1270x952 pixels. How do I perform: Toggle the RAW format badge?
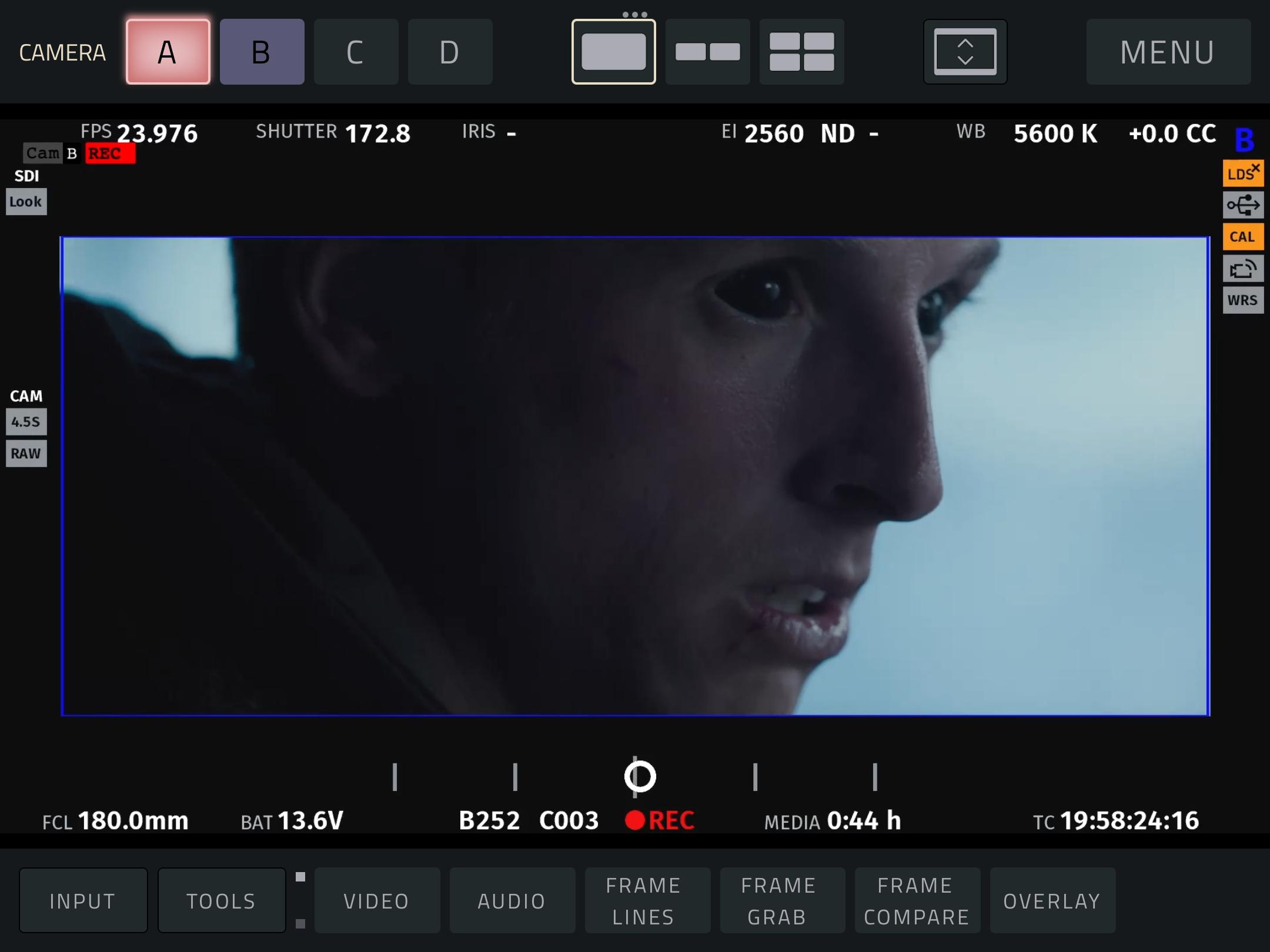pos(26,454)
